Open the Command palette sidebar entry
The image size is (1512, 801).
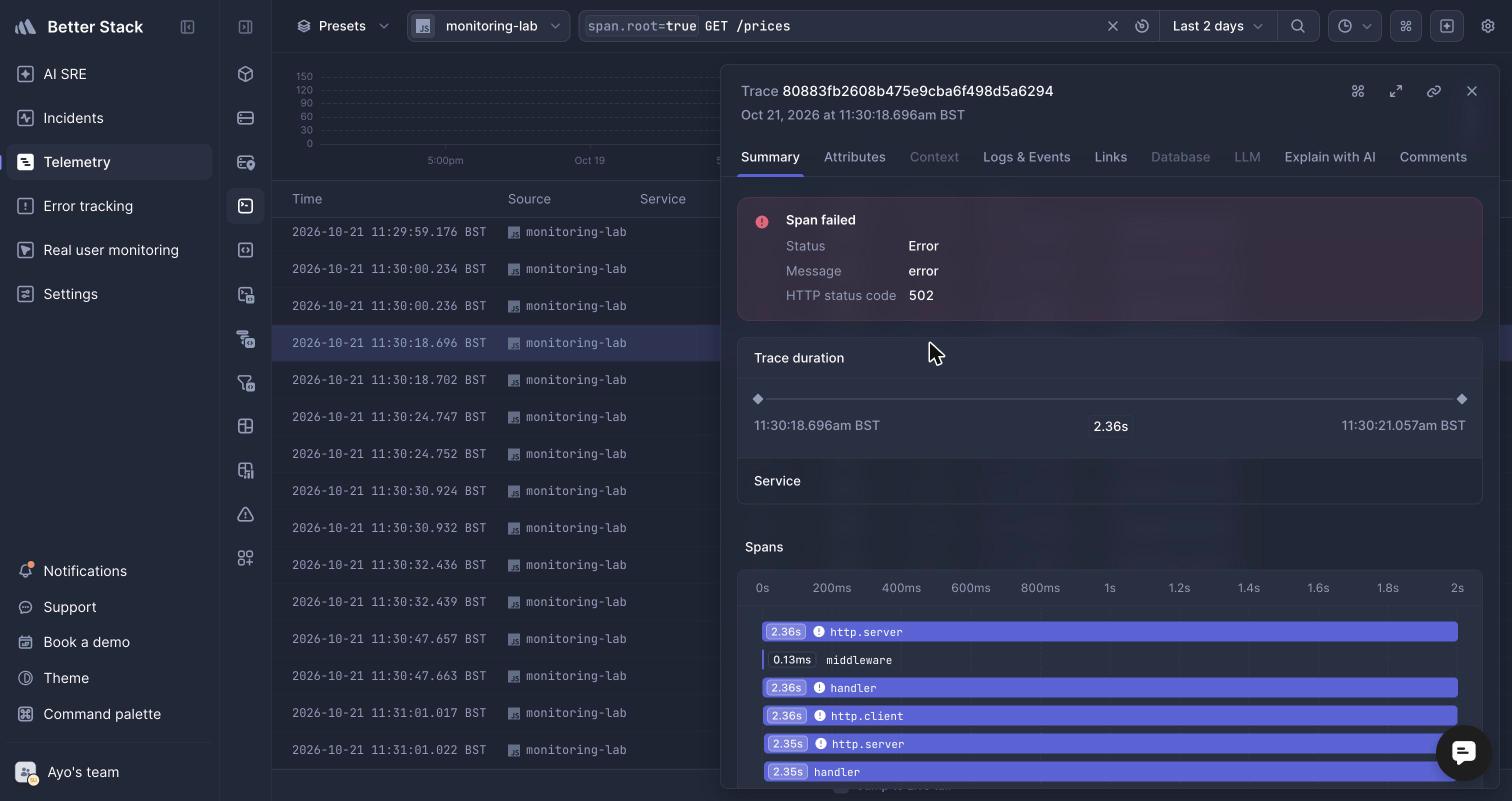(x=110, y=714)
